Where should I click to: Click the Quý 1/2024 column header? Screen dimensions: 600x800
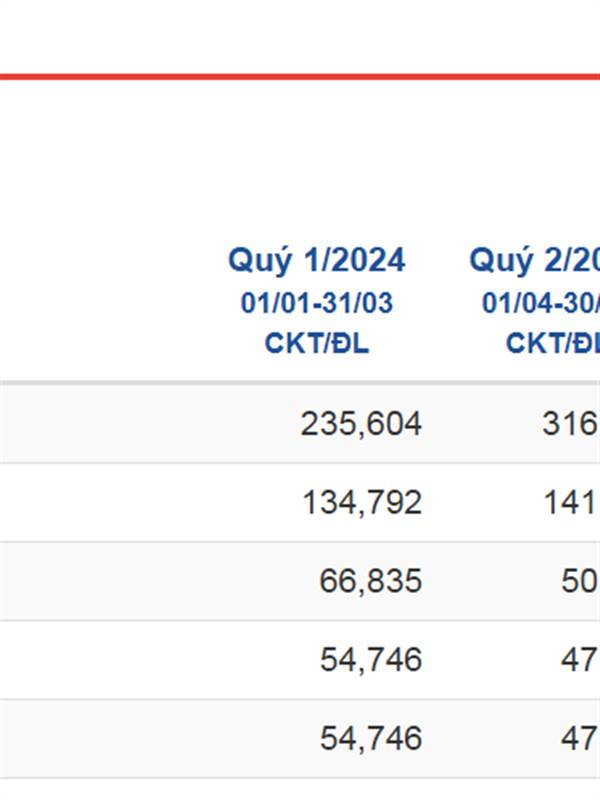point(316,261)
